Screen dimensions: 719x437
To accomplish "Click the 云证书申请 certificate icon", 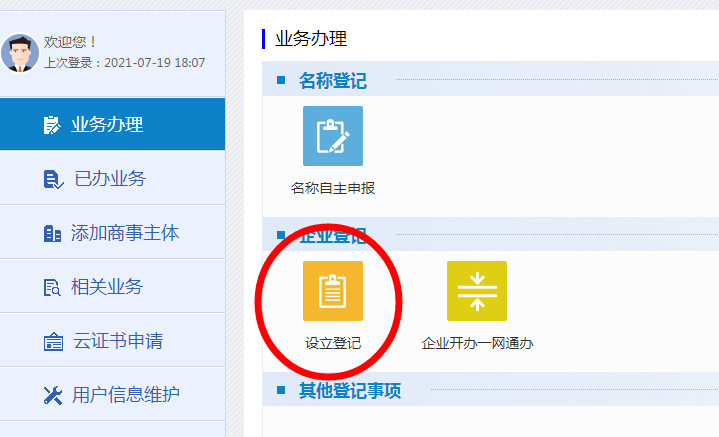I will pyautogui.click(x=52, y=341).
